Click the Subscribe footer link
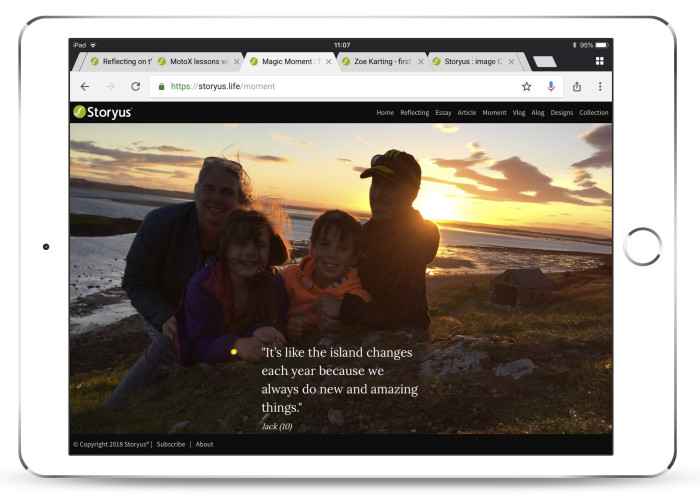The height and width of the screenshot is (500, 700). 171,445
